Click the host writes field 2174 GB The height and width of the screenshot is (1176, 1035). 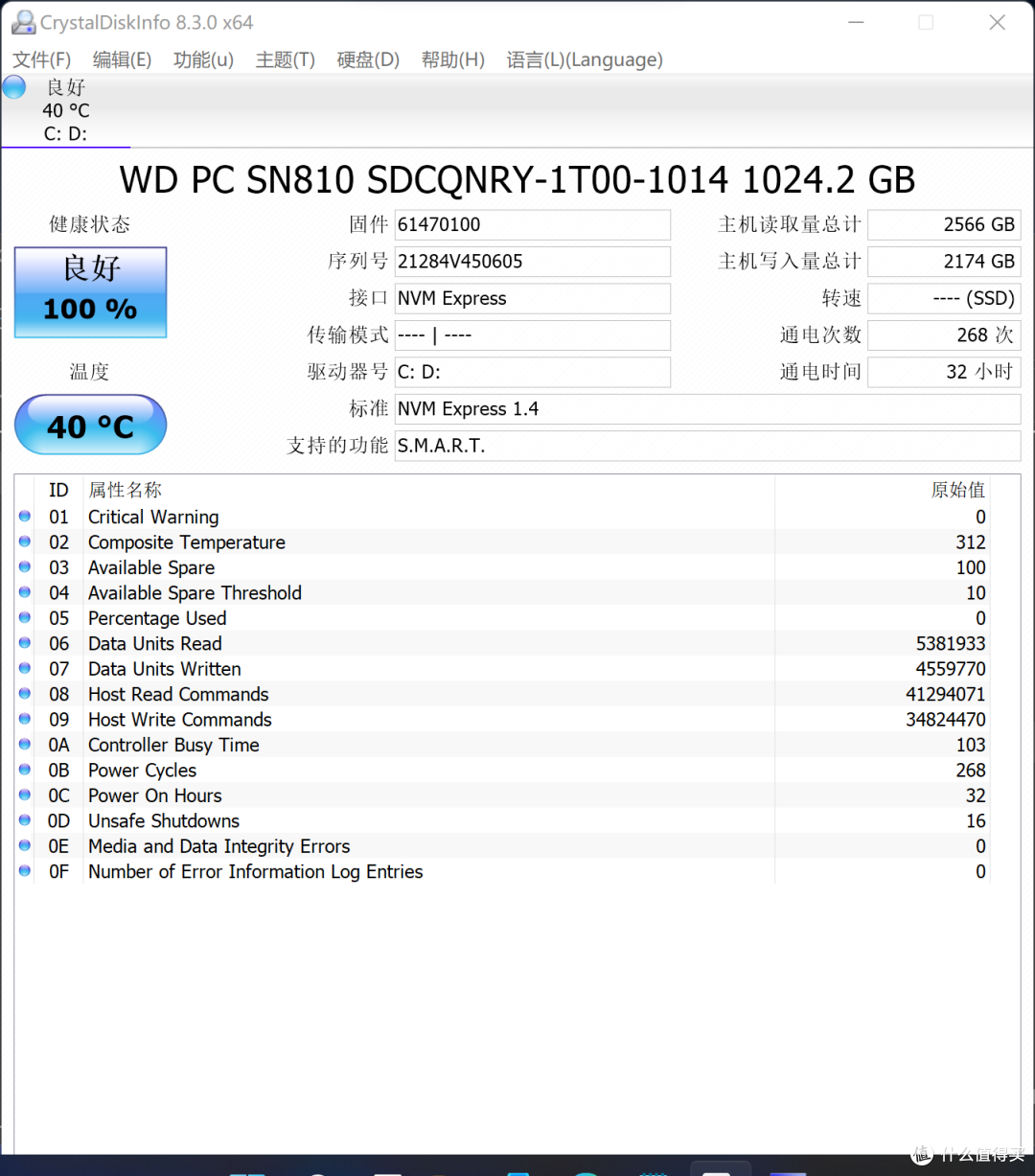click(x=944, y=262)
